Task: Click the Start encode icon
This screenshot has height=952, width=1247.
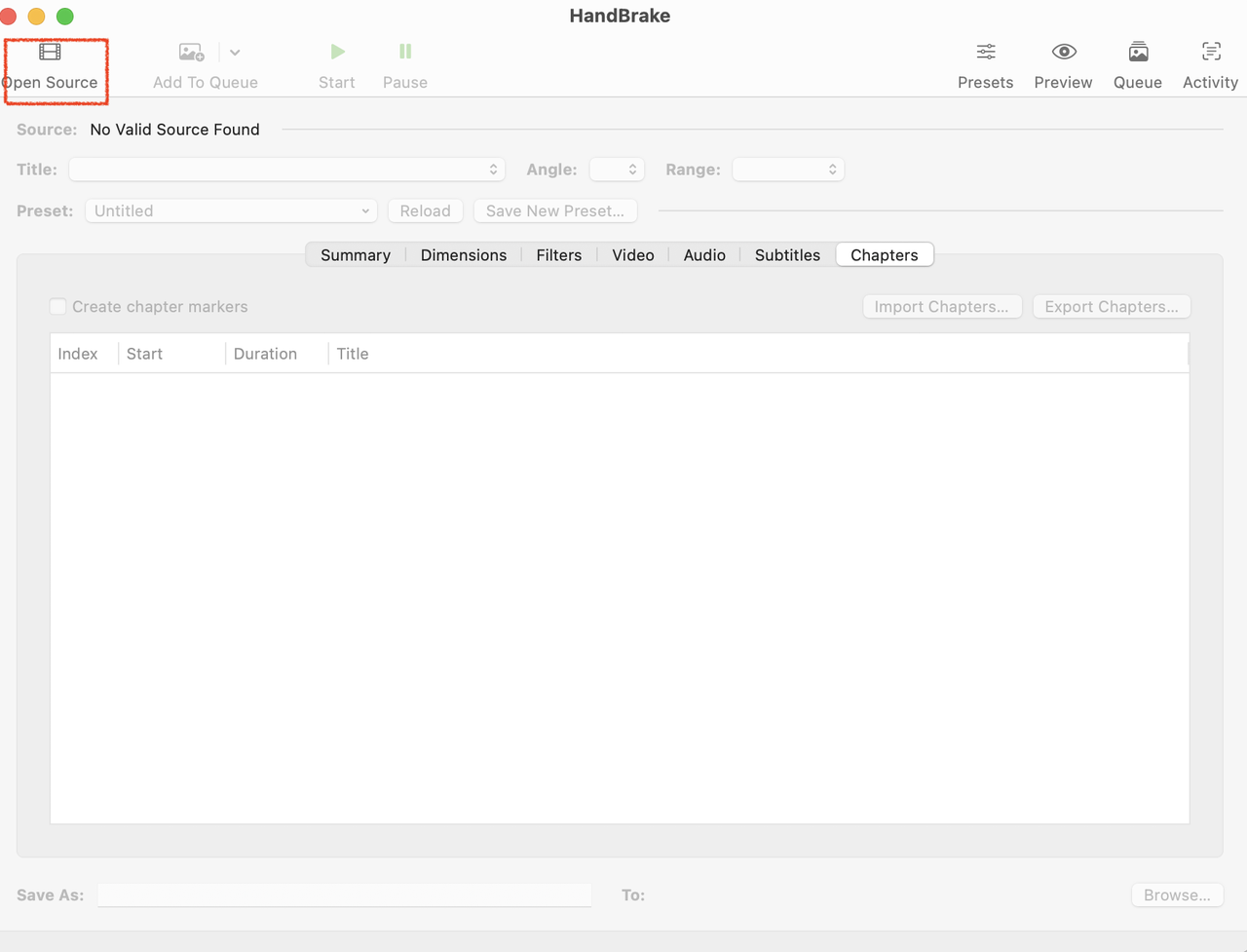Action: click(337, 52)
